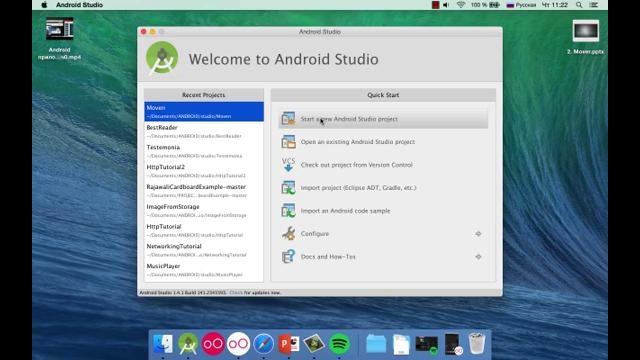The height and width of the screenshot is (360, 640).
Task: Click the Open existing project folder icon
Action: 288,142
